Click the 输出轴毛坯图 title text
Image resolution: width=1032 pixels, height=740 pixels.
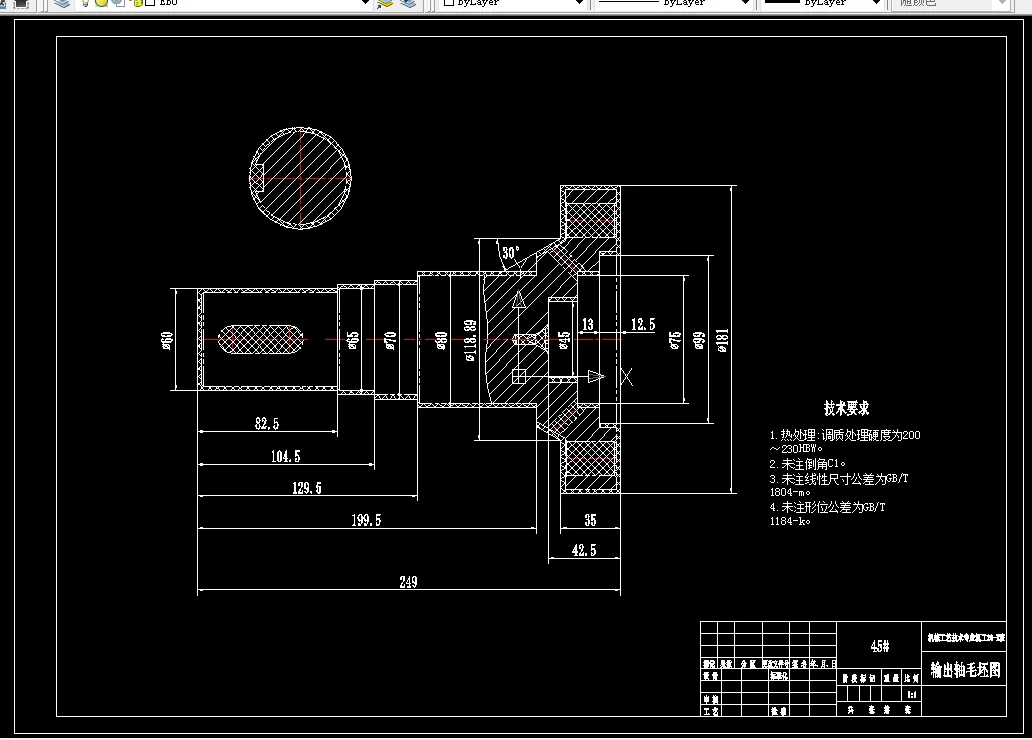965,670
